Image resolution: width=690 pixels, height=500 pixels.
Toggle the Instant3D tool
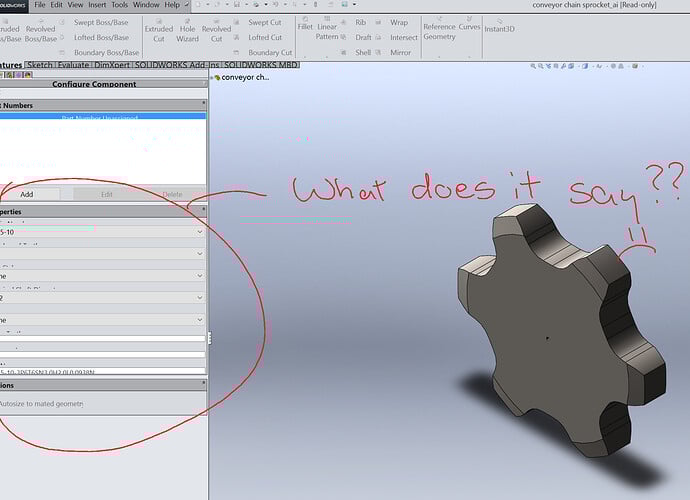point(499,26)
